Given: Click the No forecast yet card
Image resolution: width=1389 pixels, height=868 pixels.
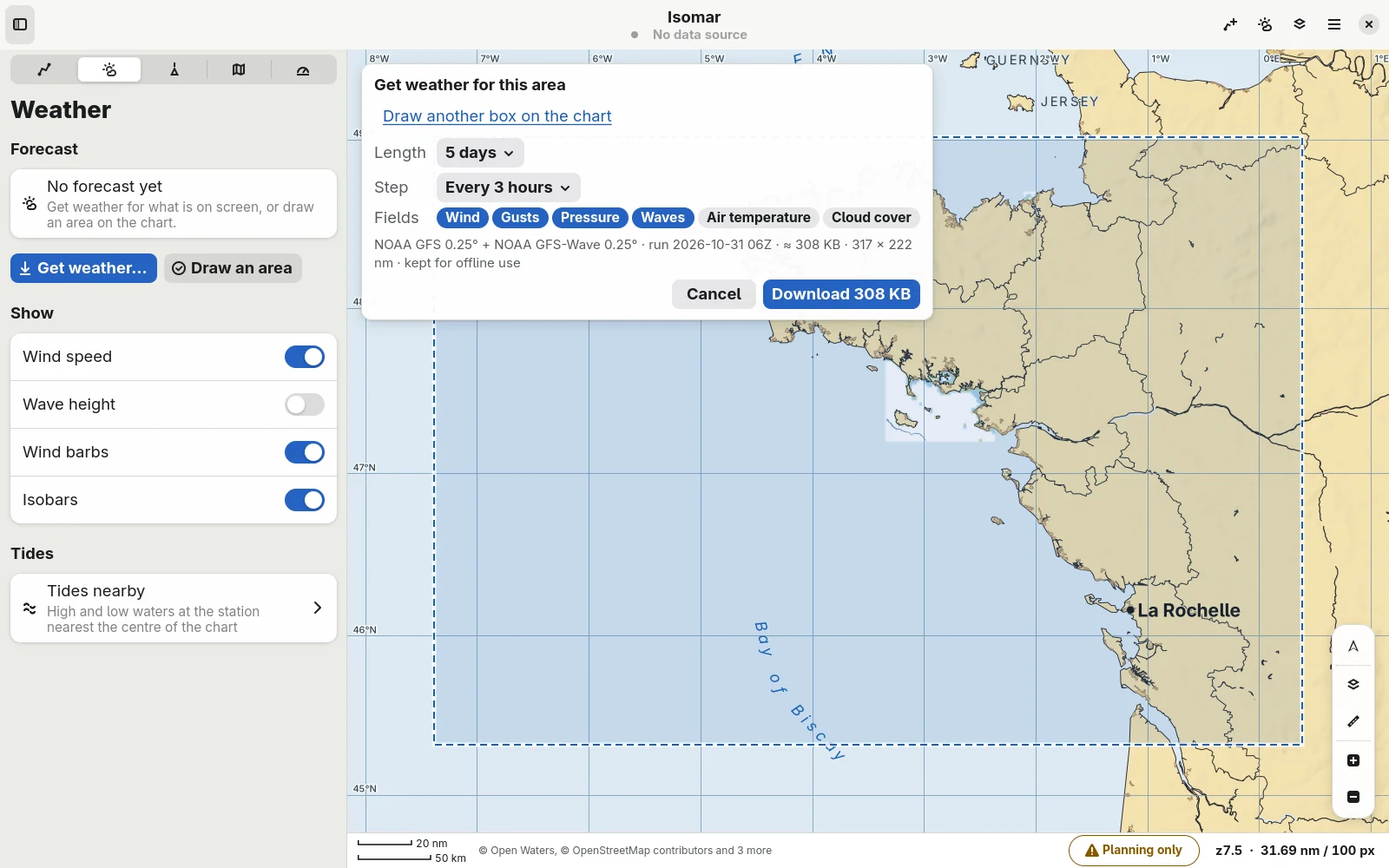Looking at the screenshot, I should tap(174, 204).
